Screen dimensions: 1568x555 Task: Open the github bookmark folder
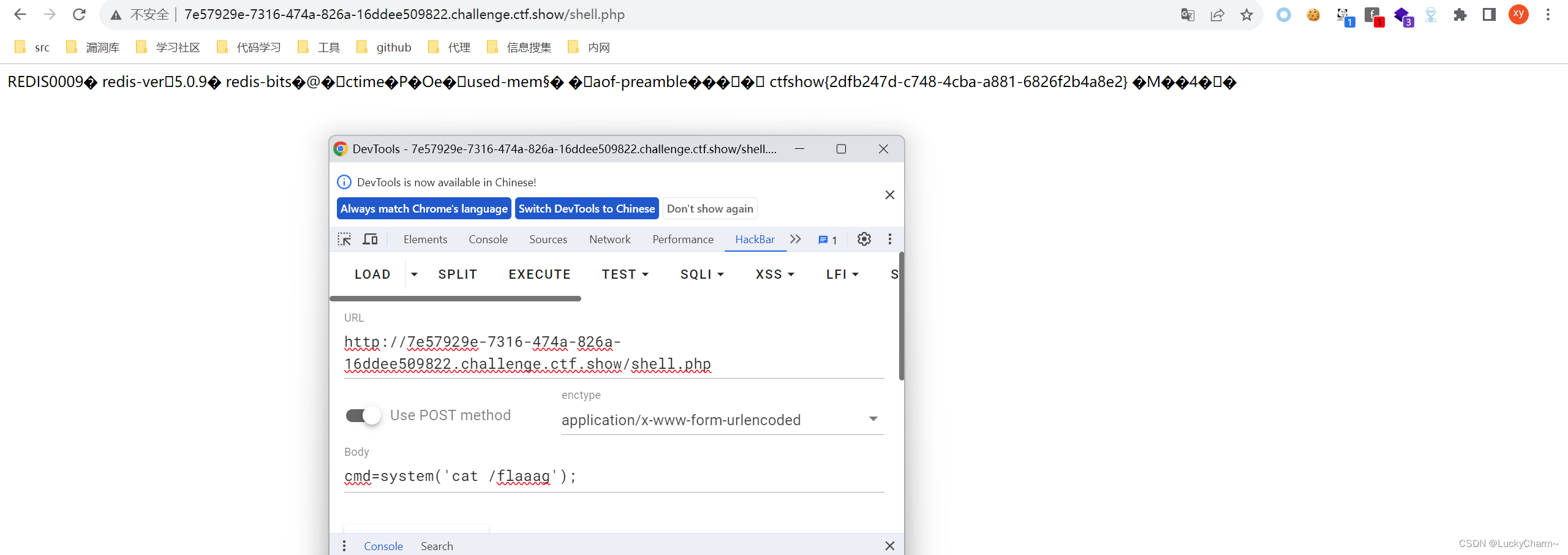[x=384, y=47]
